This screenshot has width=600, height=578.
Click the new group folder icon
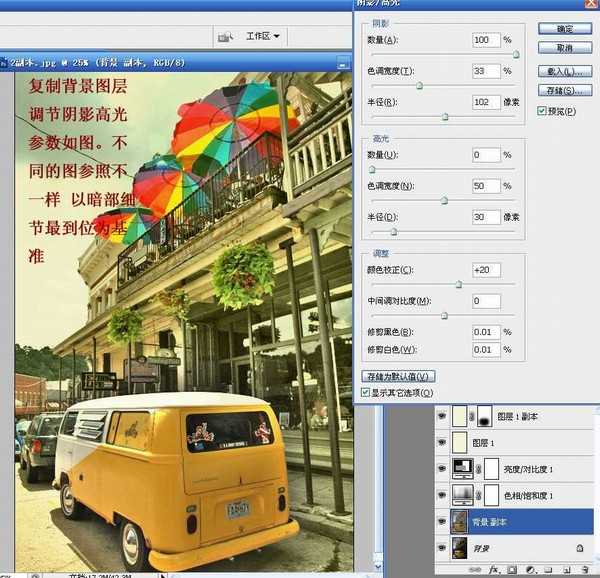tap(547, 571)
